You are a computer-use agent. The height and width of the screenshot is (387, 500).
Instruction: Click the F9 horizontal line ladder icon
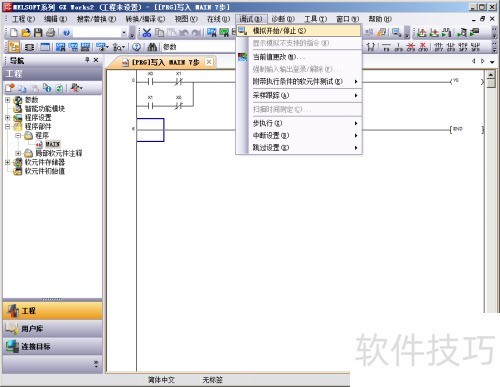(x=386, y=47)
